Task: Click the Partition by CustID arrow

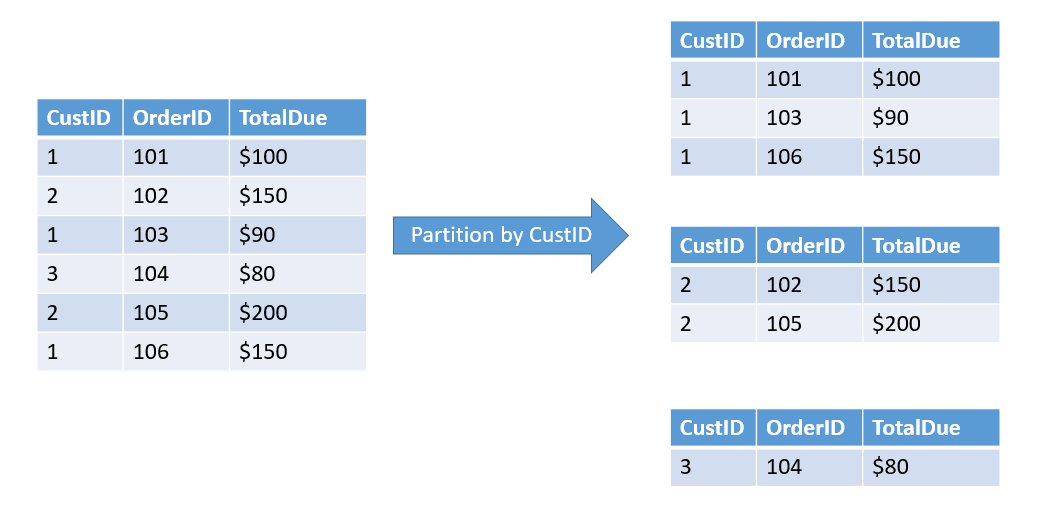Action: (x=510, y=235)
